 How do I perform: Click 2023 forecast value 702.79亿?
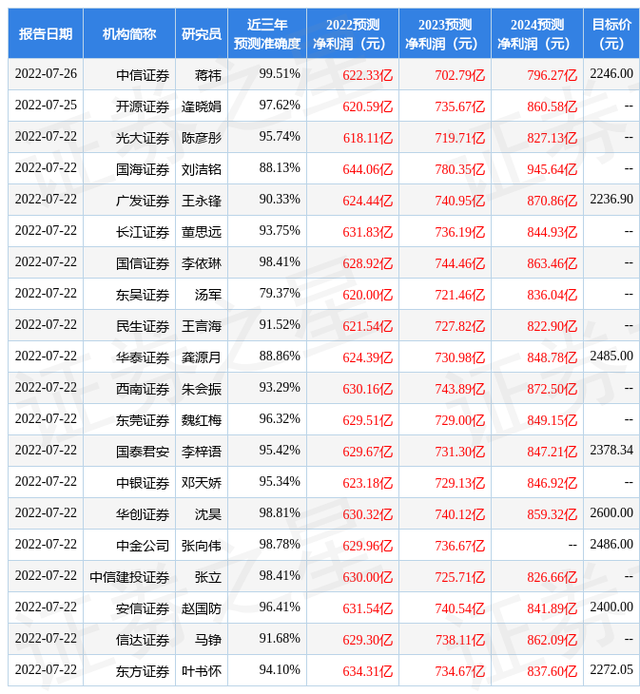pos(460,75)
